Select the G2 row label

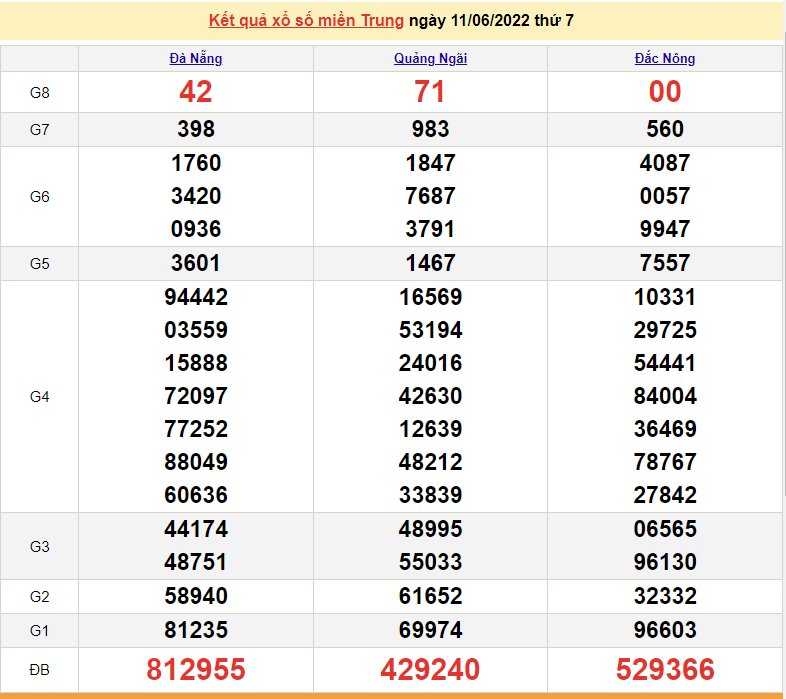(40, 597)
